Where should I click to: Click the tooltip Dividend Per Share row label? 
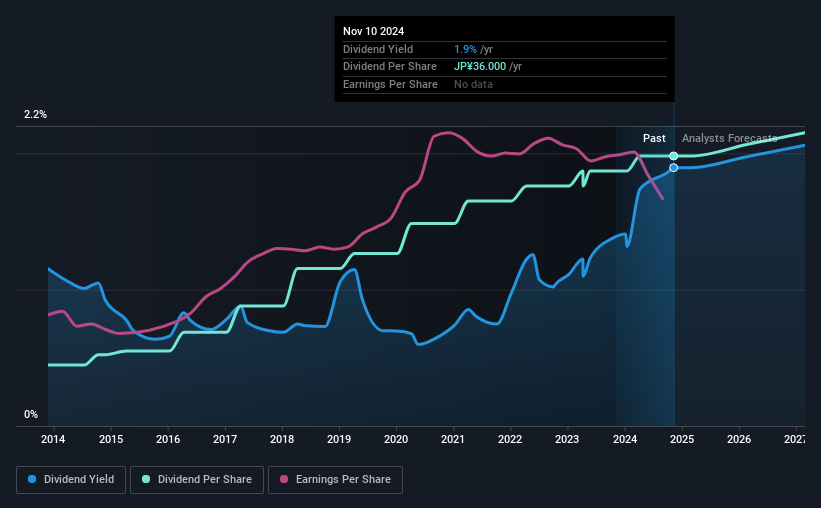coord(390,67)
